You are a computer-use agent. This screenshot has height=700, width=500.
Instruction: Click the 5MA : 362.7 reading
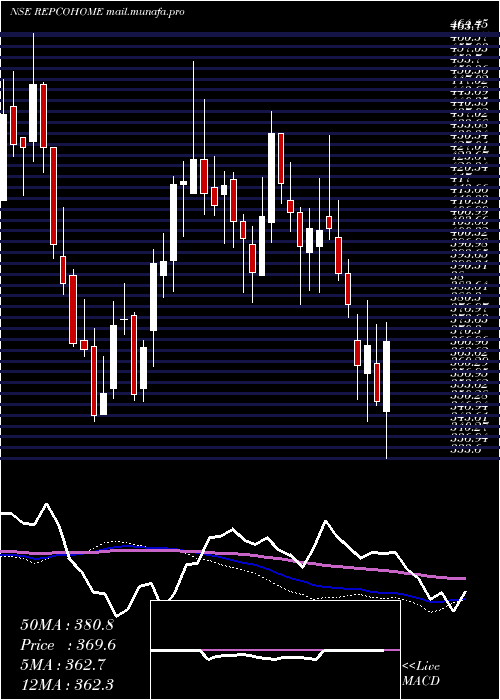63,665
